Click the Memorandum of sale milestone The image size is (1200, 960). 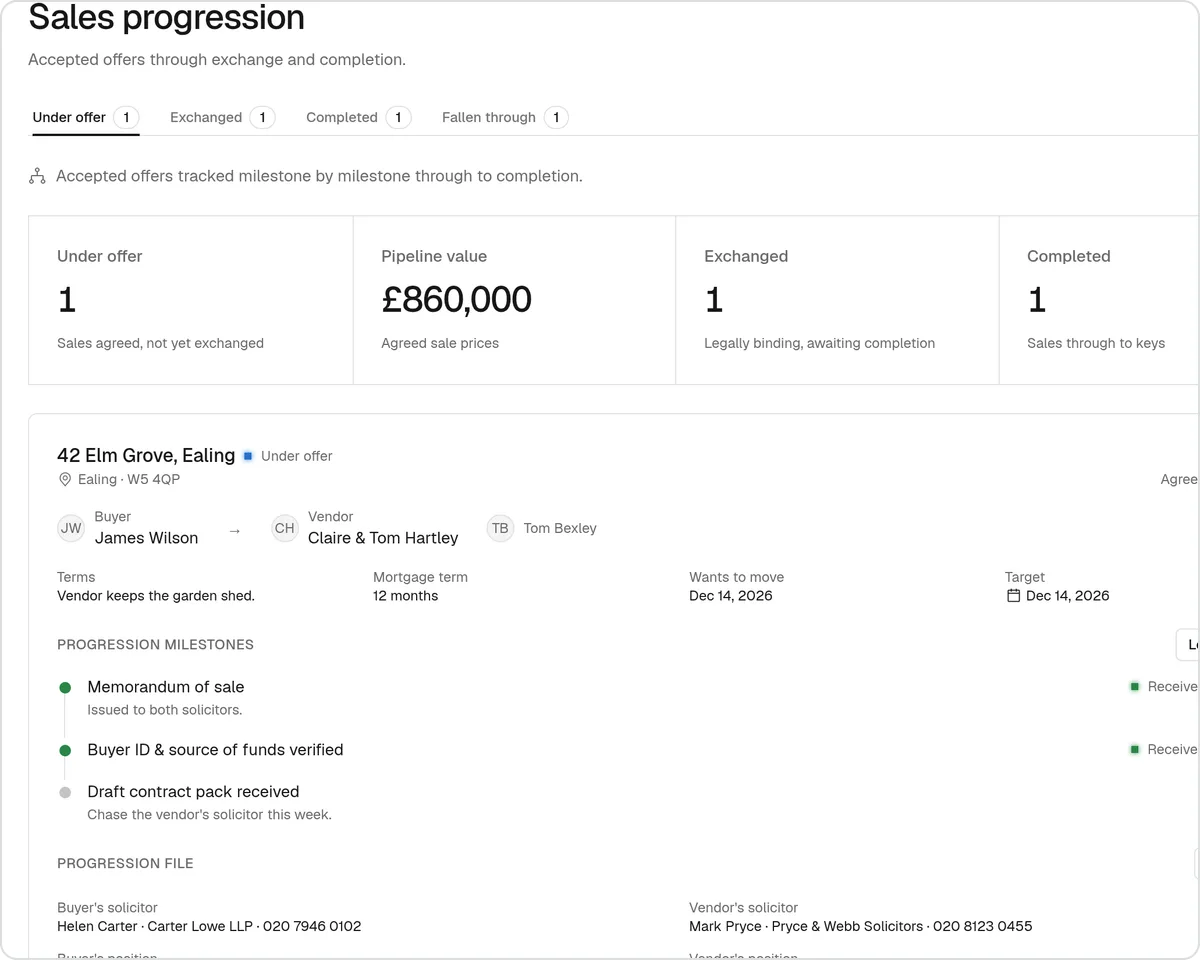(166, 687)
